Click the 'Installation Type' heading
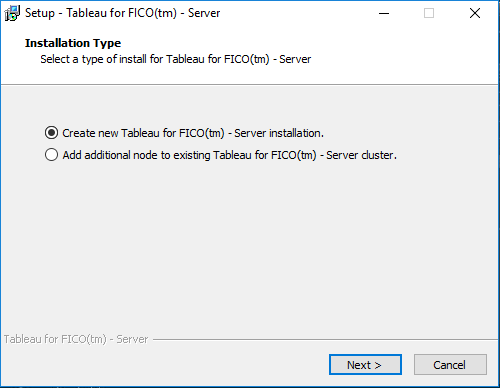The width and height of the screenshot is (500, 388). point(73,43)
